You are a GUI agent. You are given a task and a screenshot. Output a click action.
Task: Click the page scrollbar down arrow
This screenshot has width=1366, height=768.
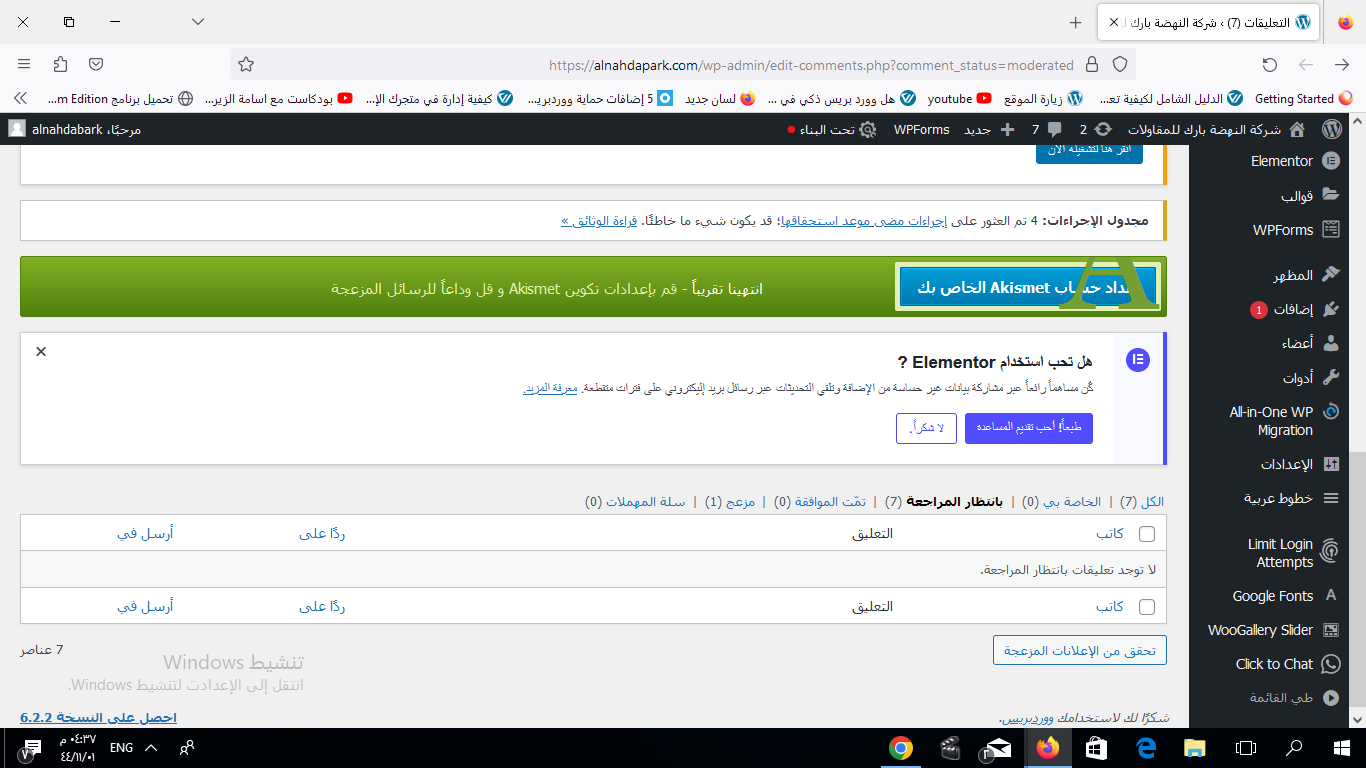(1357, 719)
